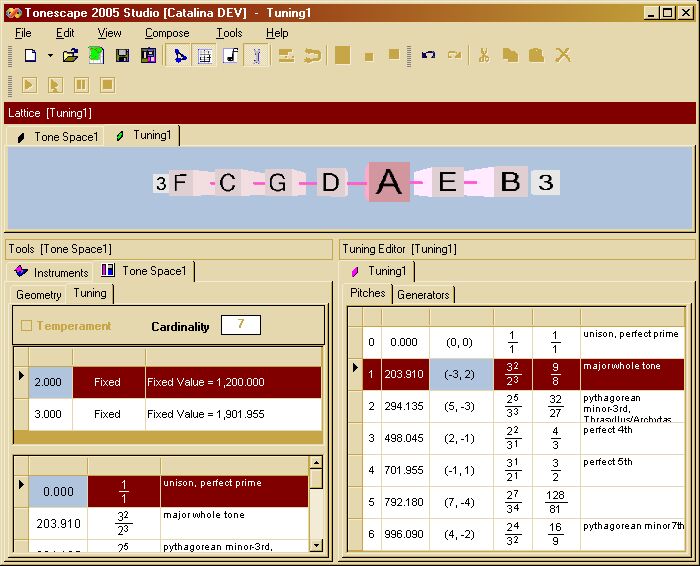Click the Delete X icon
This screenshot has height=566, width=700.
tap(563, 56)
